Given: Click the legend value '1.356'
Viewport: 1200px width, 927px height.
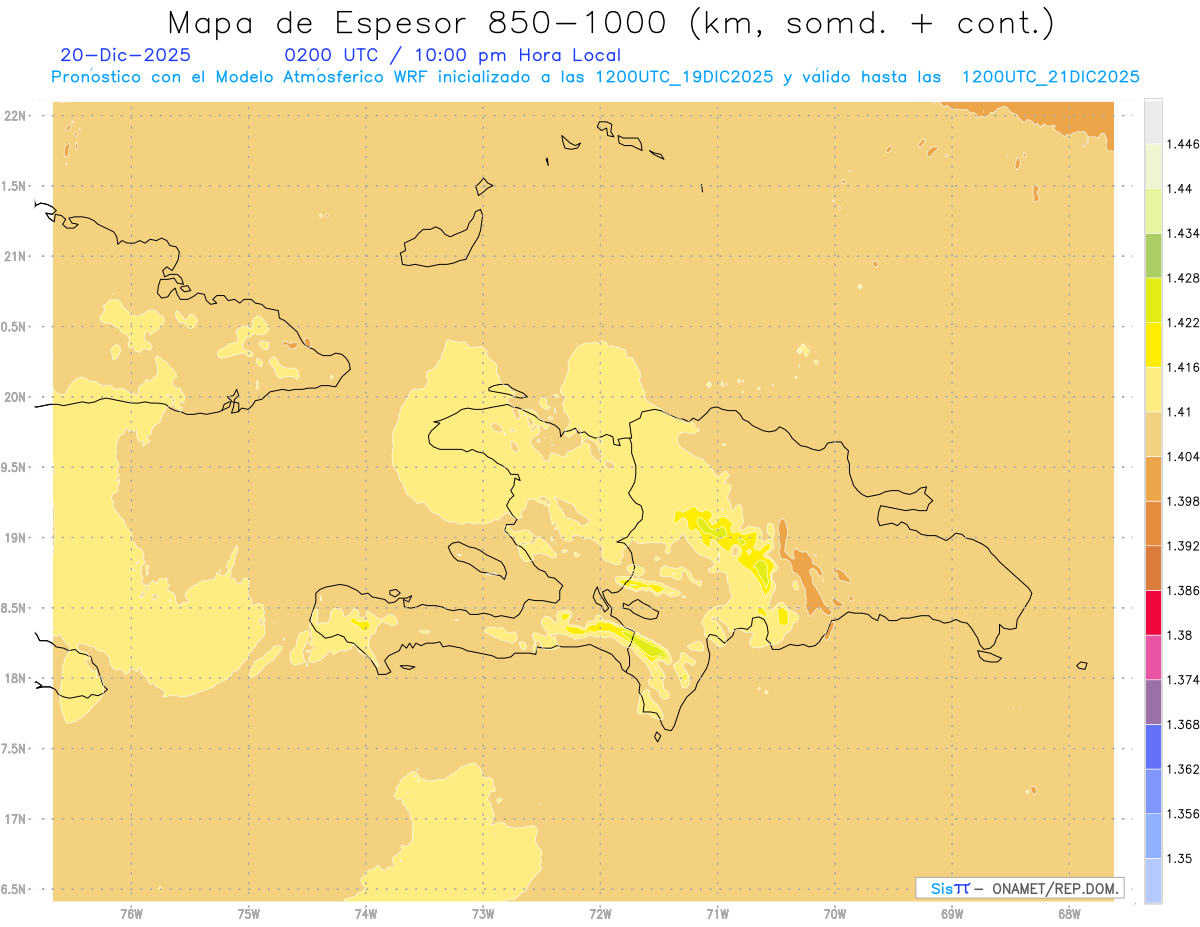Looking at the screenshot, I should point(1182,814).
